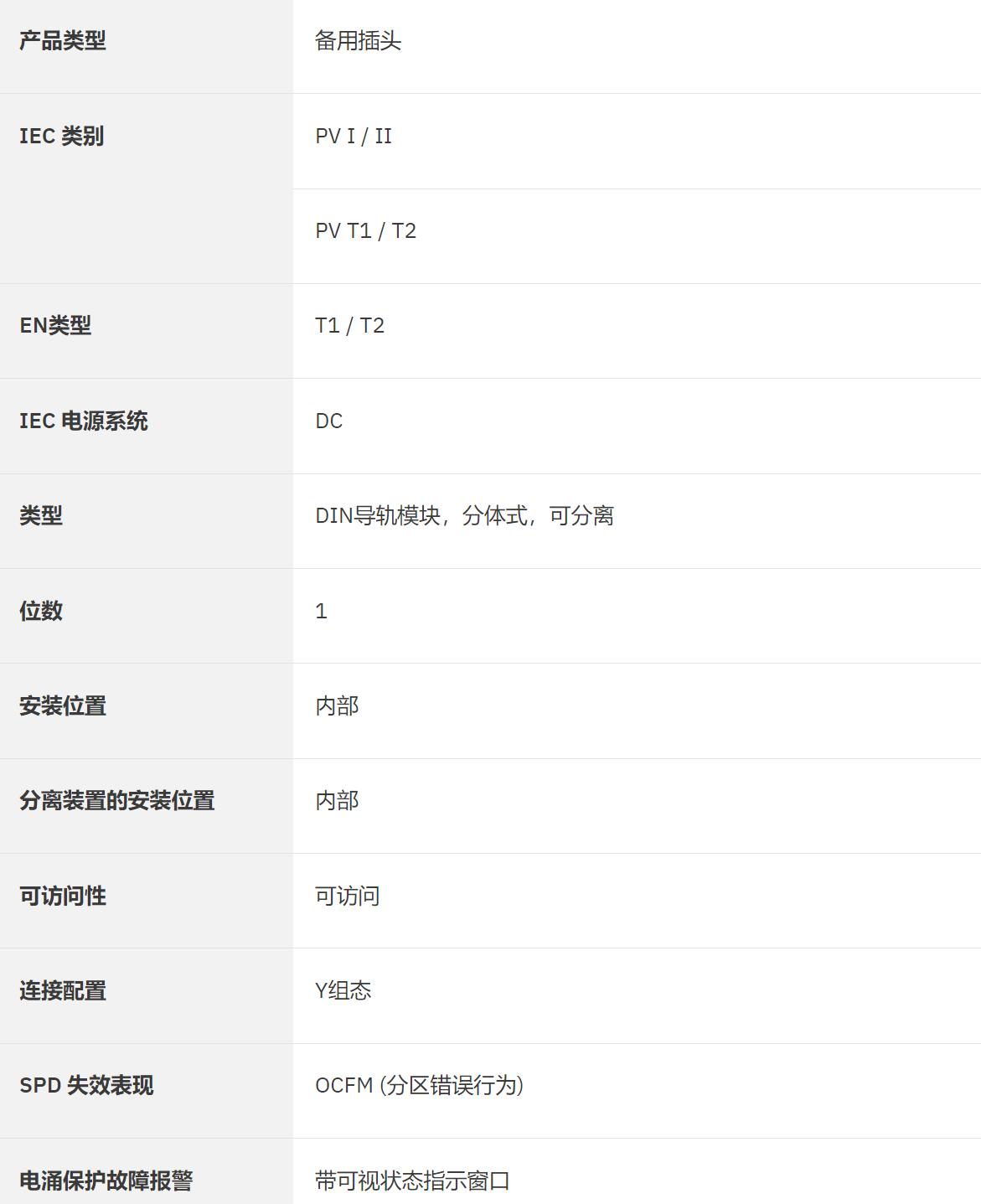981x1204 pixels.
Task: Click the 可访问性 row label
Action: point(63,896)
